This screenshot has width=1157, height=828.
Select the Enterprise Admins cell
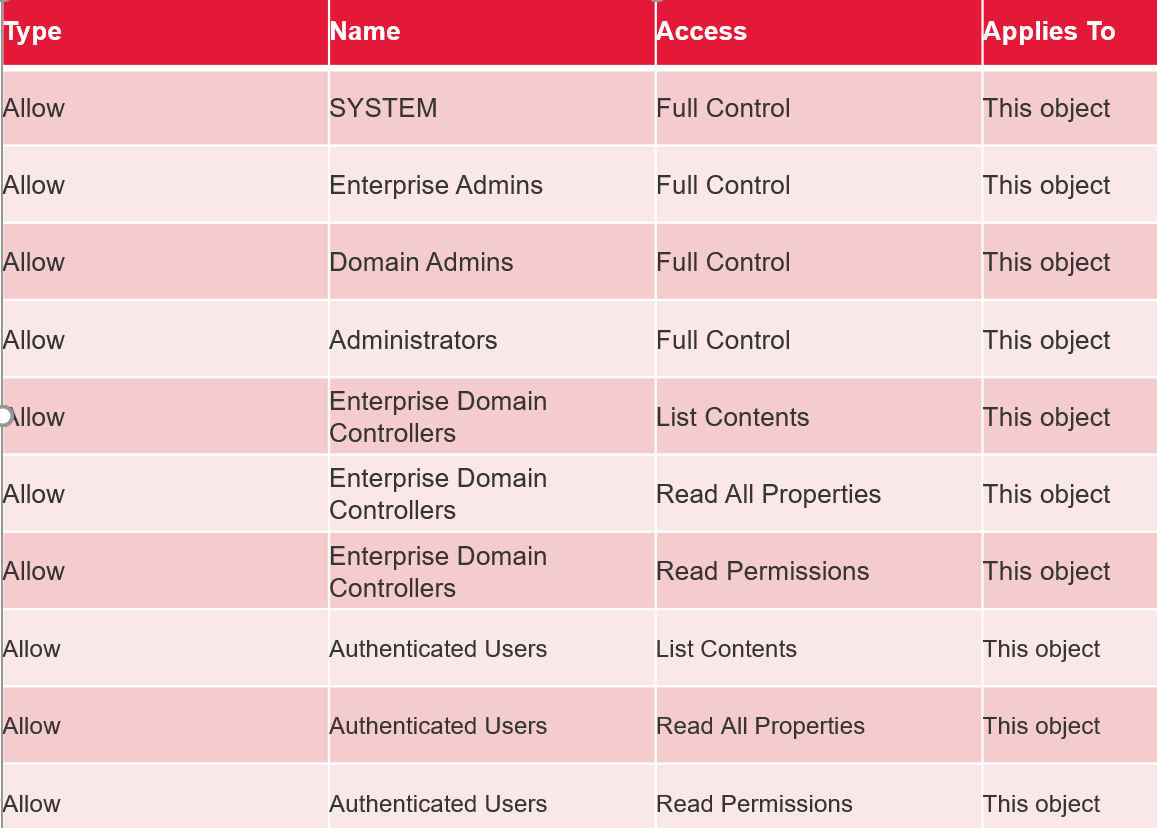point(436,185)
